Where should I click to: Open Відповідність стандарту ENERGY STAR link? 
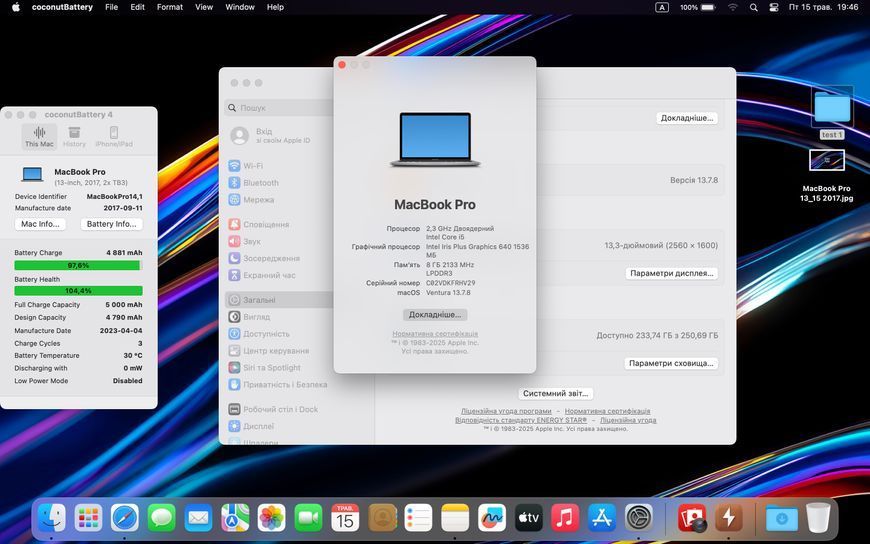point(521,420)
